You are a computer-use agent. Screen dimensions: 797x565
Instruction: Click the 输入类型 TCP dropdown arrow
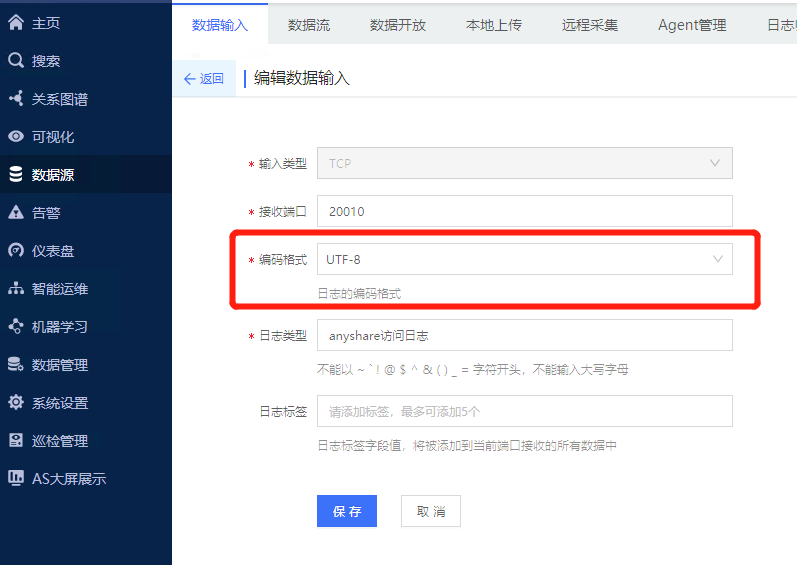point(715,163)
